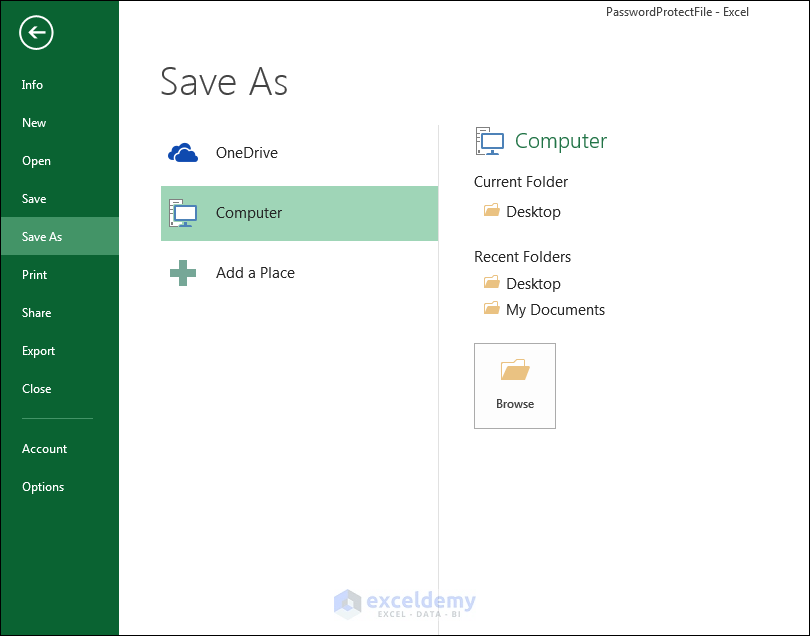810x636 pixels.
Task: Click the Exceldemy watermark logo
Action: pos(404,601)
